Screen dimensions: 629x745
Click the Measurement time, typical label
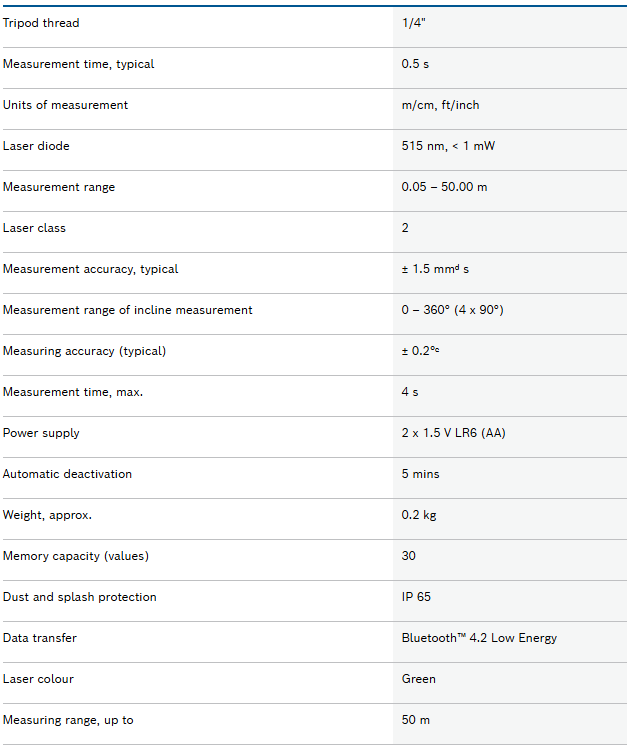pos(79,64)
